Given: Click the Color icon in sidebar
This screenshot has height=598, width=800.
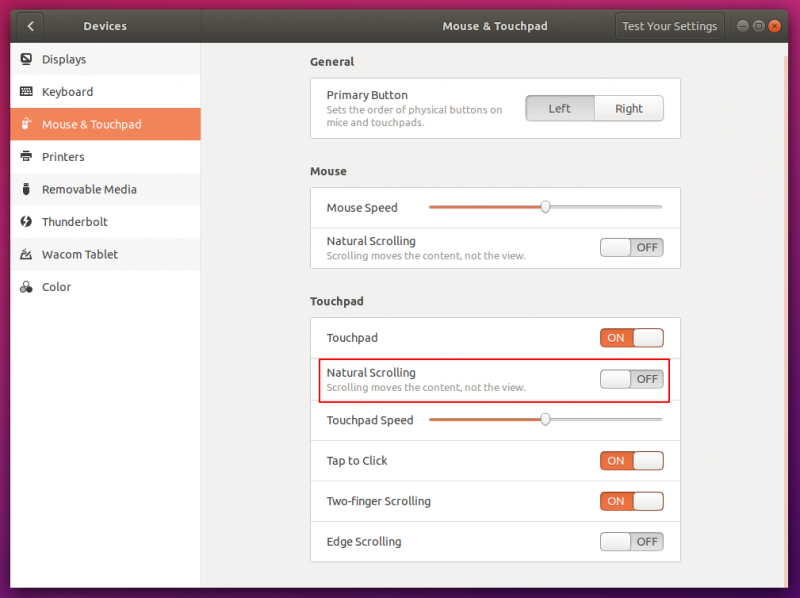Looking at the screenshot, I should 26,287.
